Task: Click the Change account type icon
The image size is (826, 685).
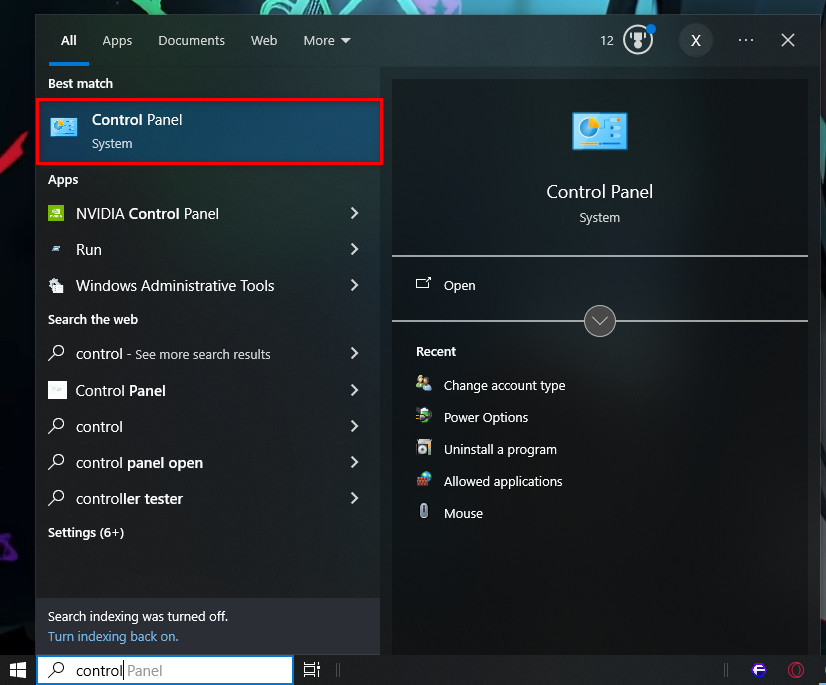Action: point(424,383)
